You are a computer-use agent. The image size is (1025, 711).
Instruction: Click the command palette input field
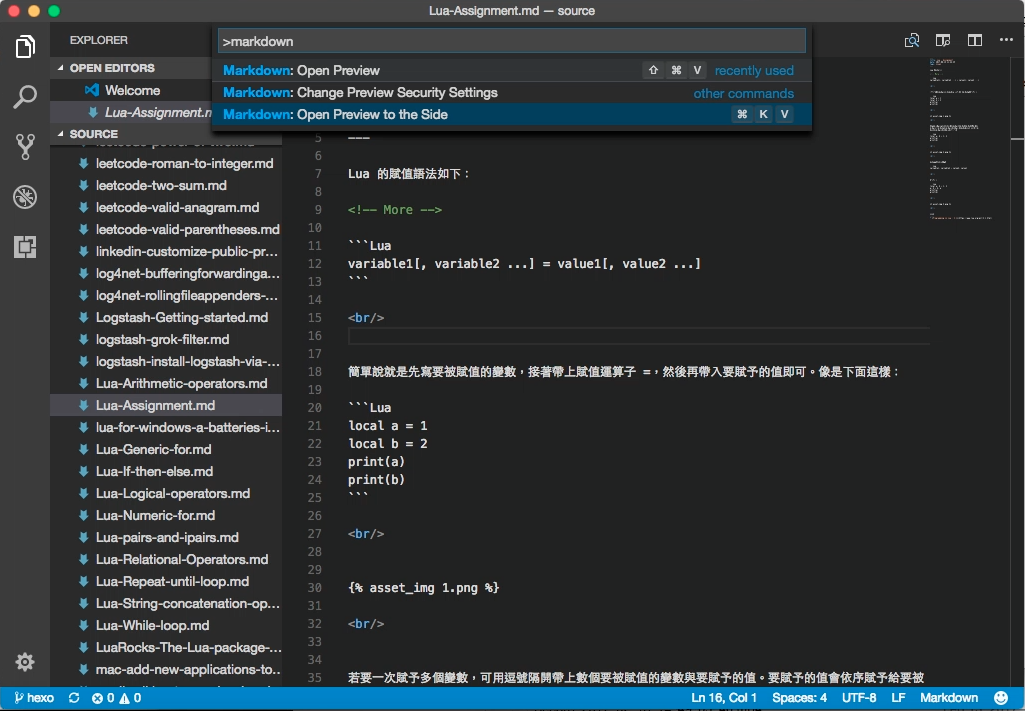[x=512, y=41]
